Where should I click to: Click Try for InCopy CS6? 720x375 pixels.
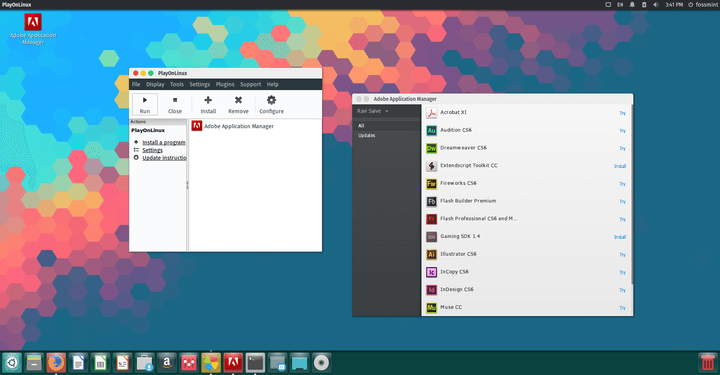pyautogui.click(x=623, y=273)
